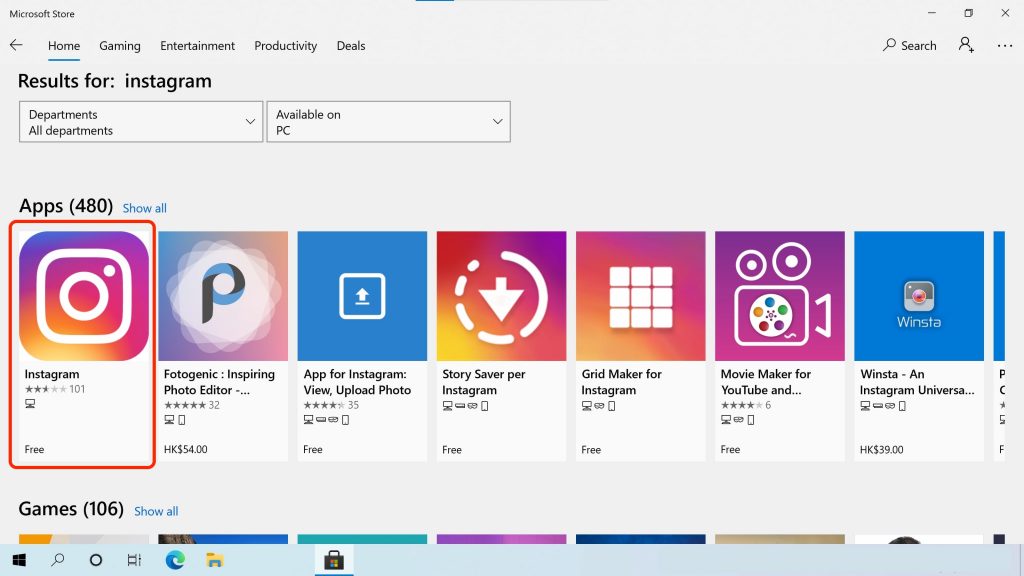The height and width of the screenshot is (576, 1024).
Task: Click Movie Maker for YouTube and... title
Action: pos(765,382)
